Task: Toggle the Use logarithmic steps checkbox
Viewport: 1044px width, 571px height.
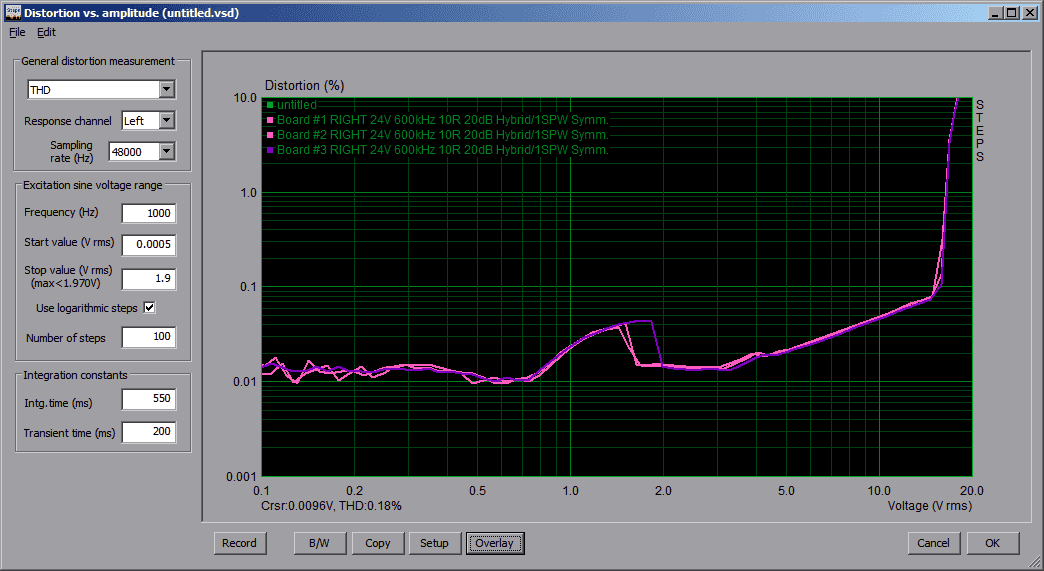Action: 150,308
